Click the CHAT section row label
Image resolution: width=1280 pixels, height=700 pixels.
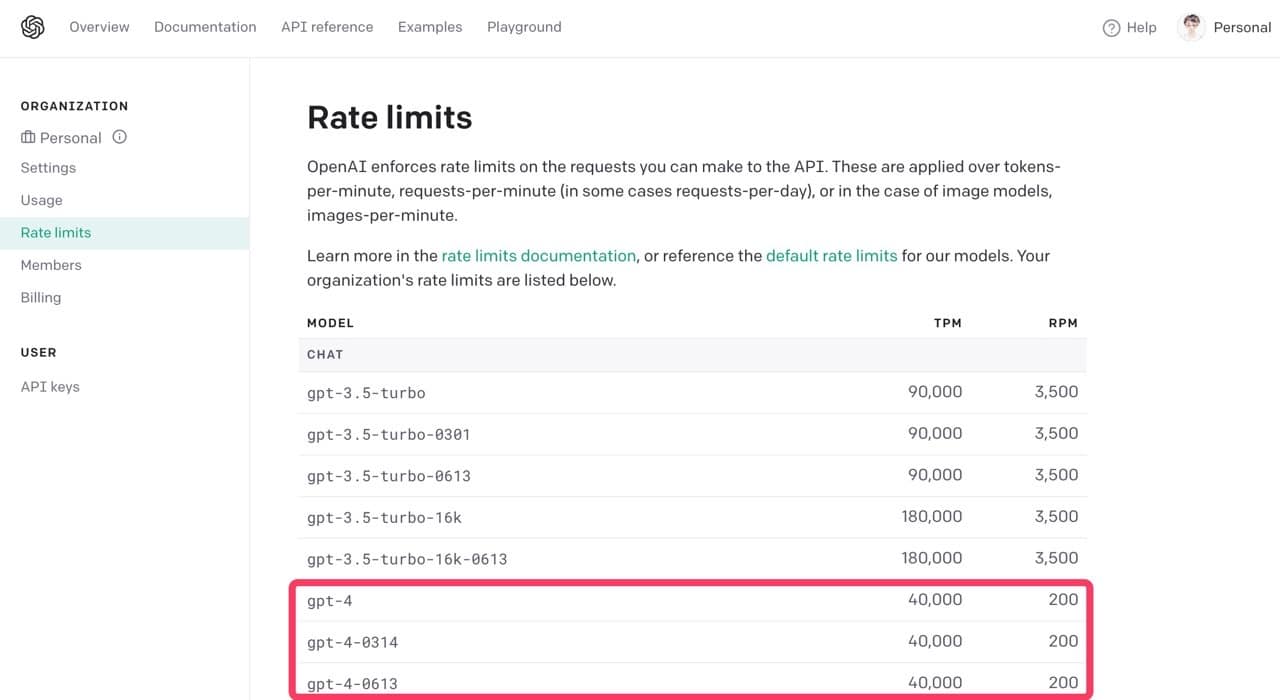coord(325,355)
